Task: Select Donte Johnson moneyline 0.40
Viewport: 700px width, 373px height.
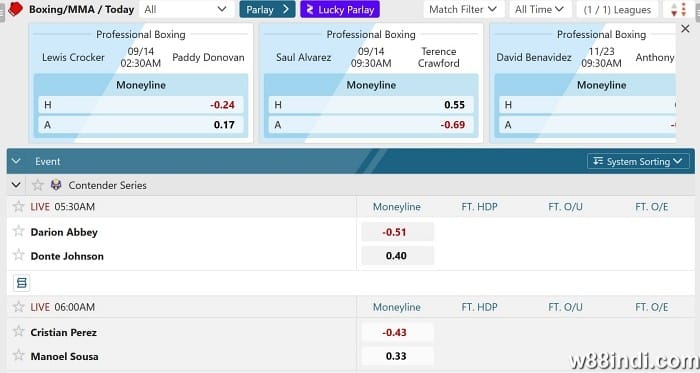Action: (397, 256)
